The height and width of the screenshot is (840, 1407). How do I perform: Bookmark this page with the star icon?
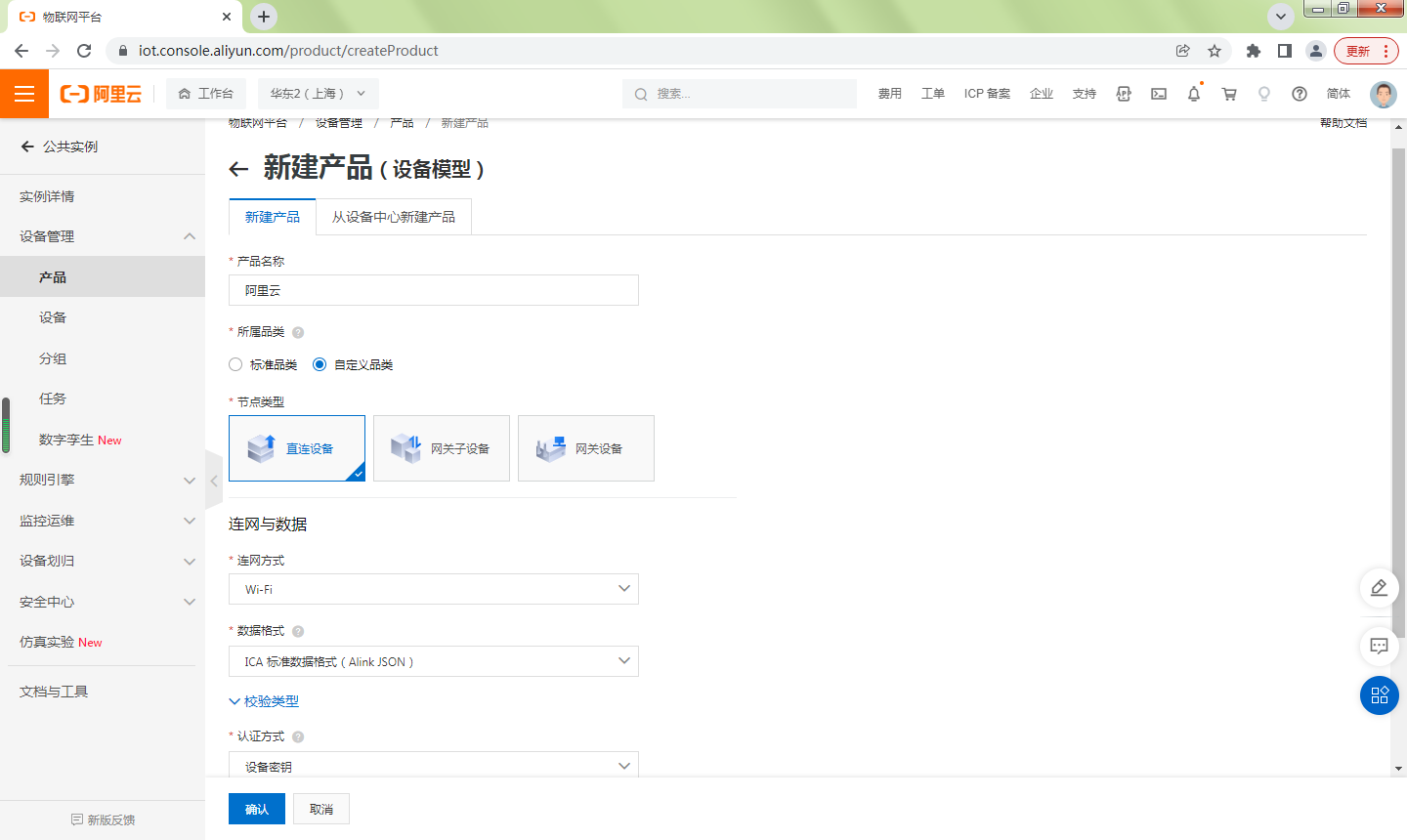click(x=1215, y=51)
